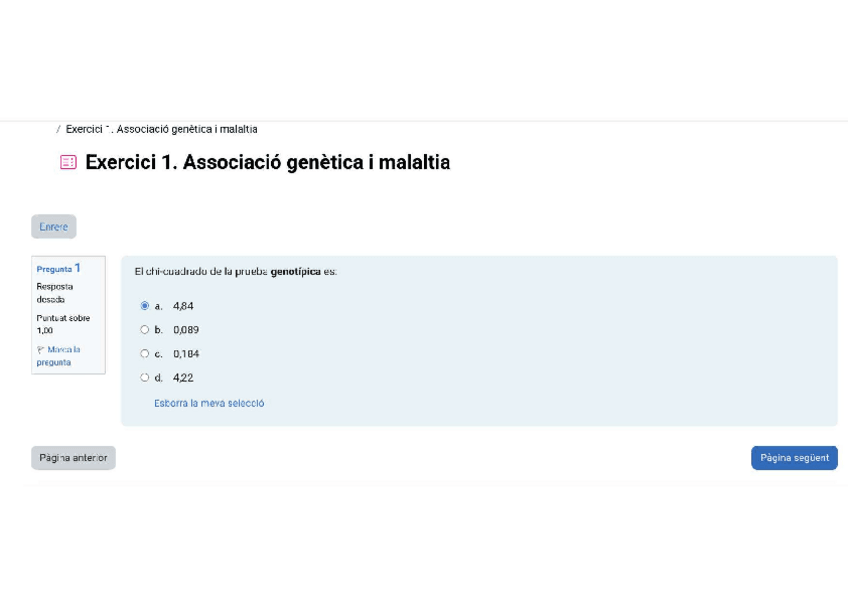848x599 pixels.
Task: Select radio button for answer d
Action: 145,378
